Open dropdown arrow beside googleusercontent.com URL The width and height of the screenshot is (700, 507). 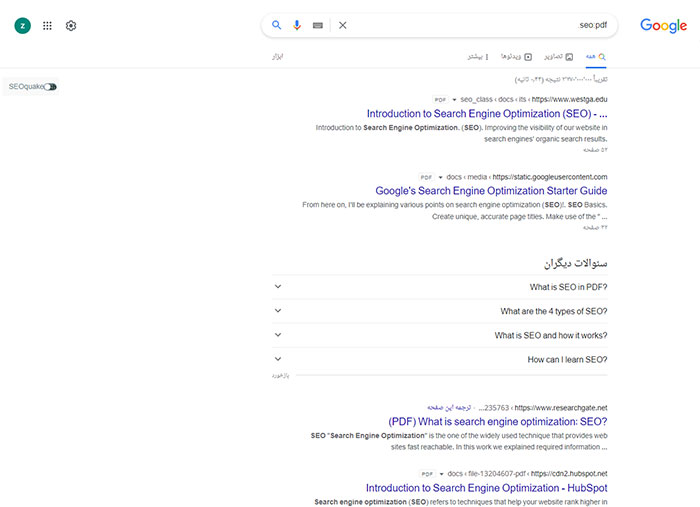tap(440, 177)
